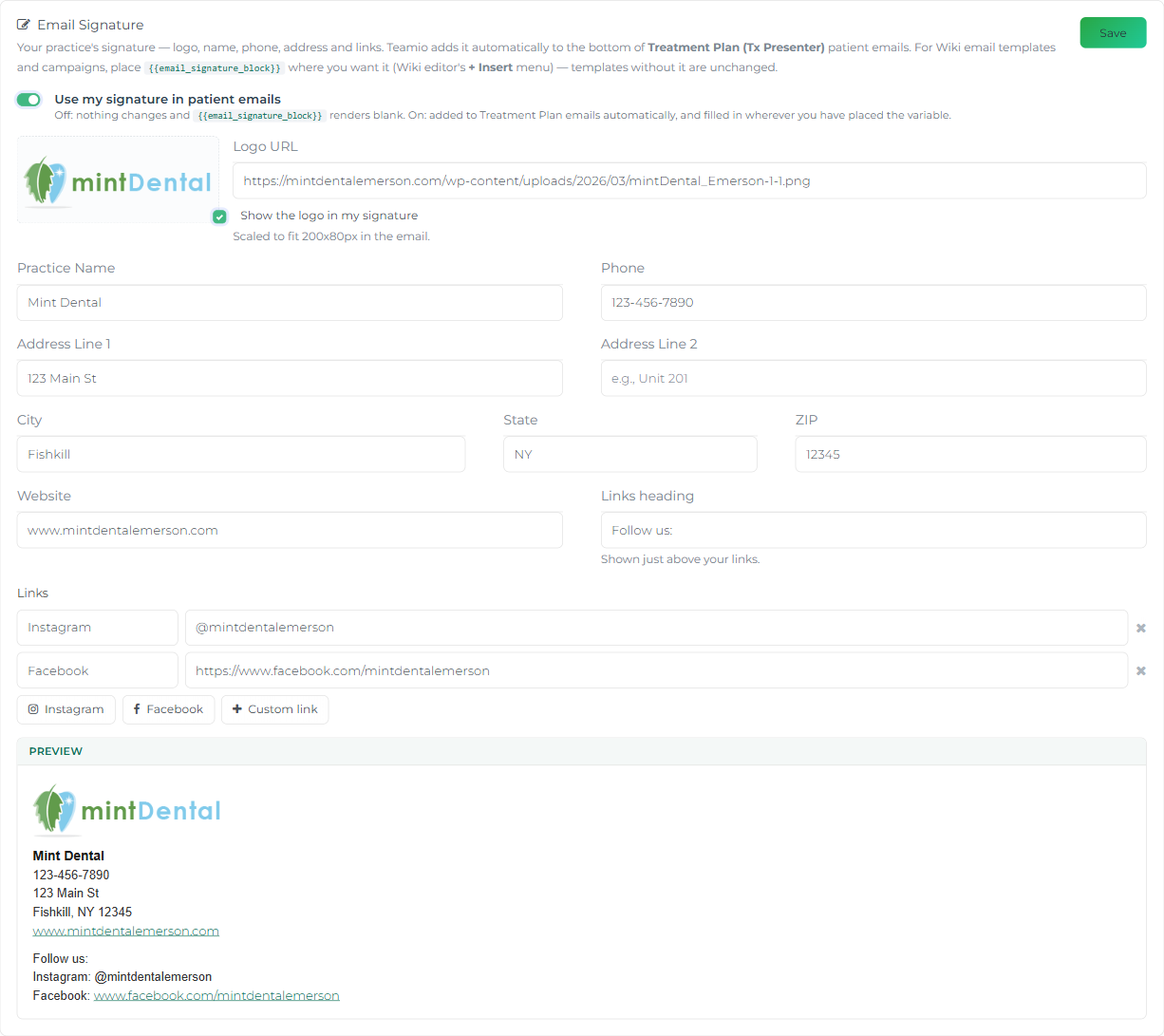Click the Email Signature heading
The width and height of the screenshot is (1164, 1036).
[90, 25]
